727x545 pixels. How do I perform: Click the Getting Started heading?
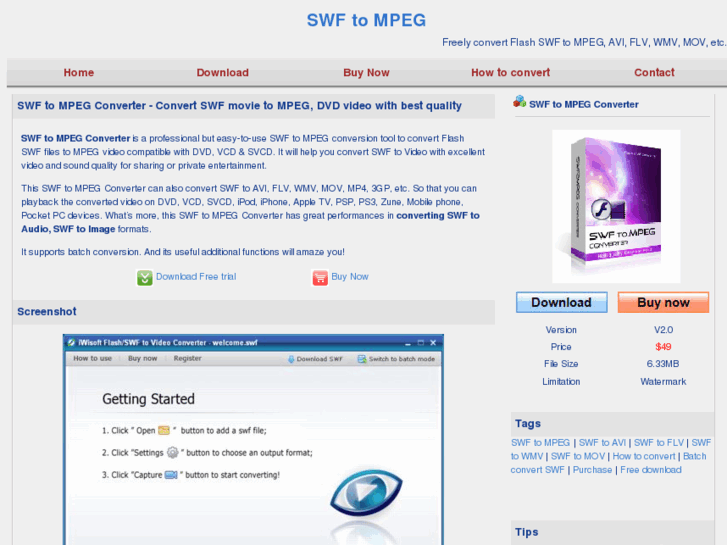tap(148, 399)
